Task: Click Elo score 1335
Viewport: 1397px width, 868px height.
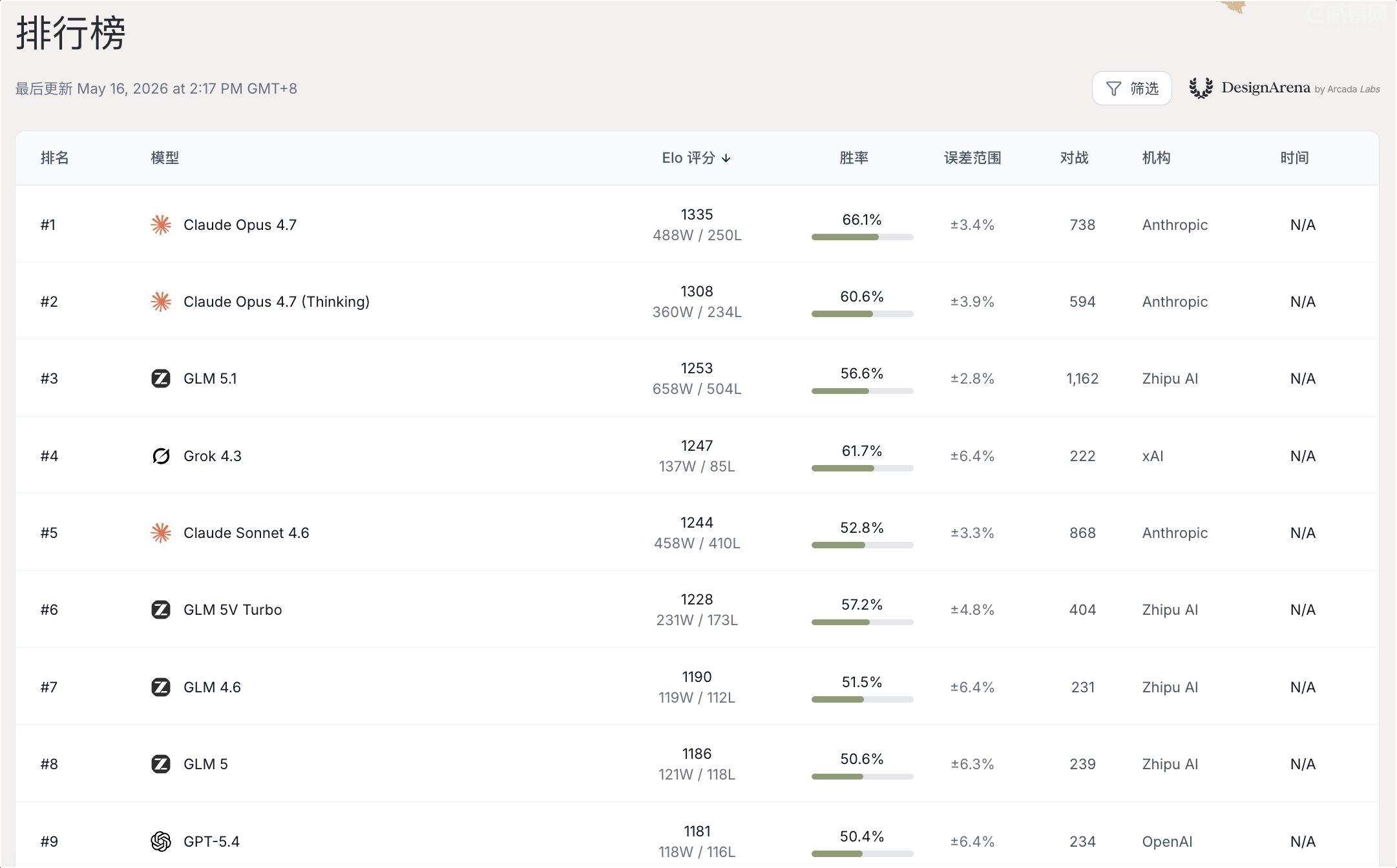Action: tap(697, 214)
